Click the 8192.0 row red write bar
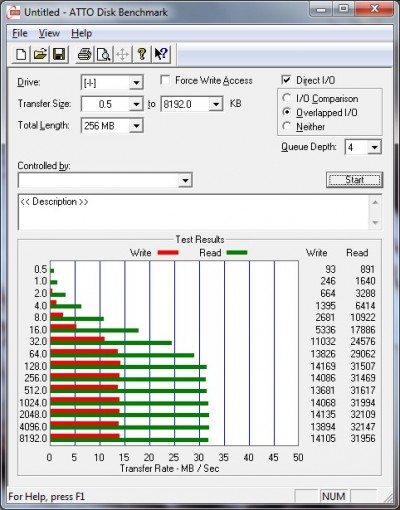Screen dimensions: 400x510 [85, 436]
